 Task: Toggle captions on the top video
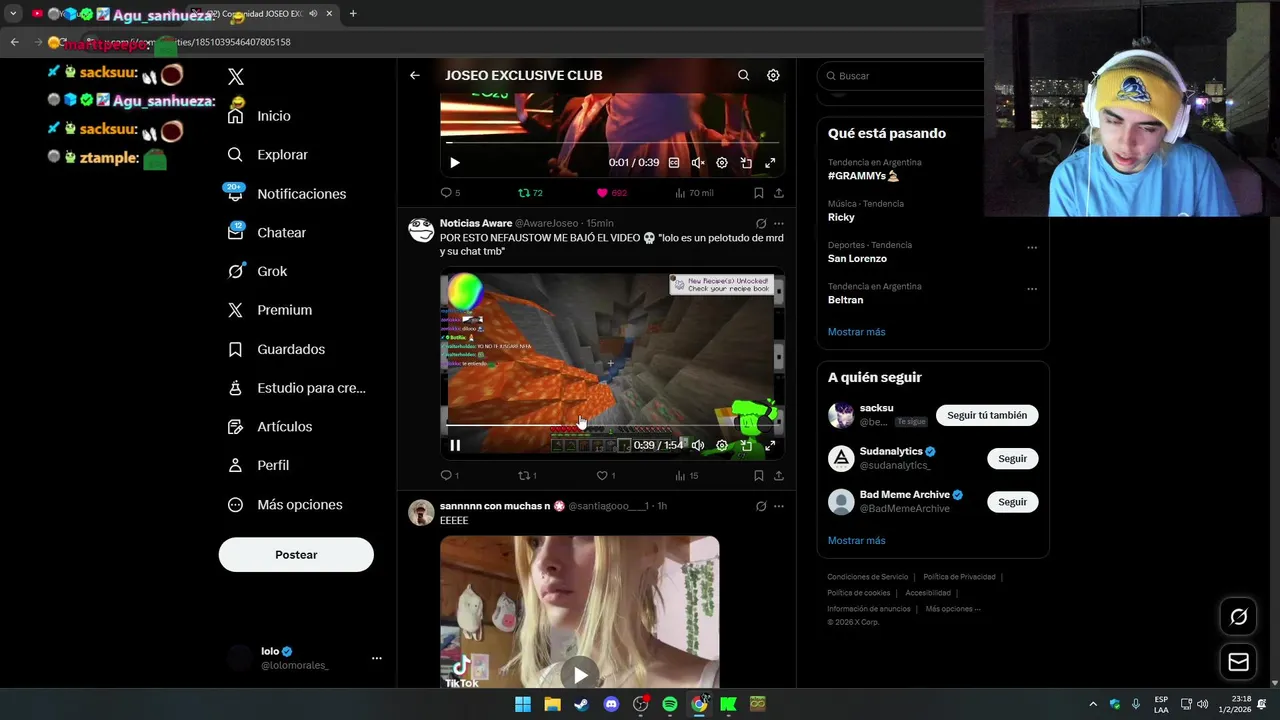[674, 163]
